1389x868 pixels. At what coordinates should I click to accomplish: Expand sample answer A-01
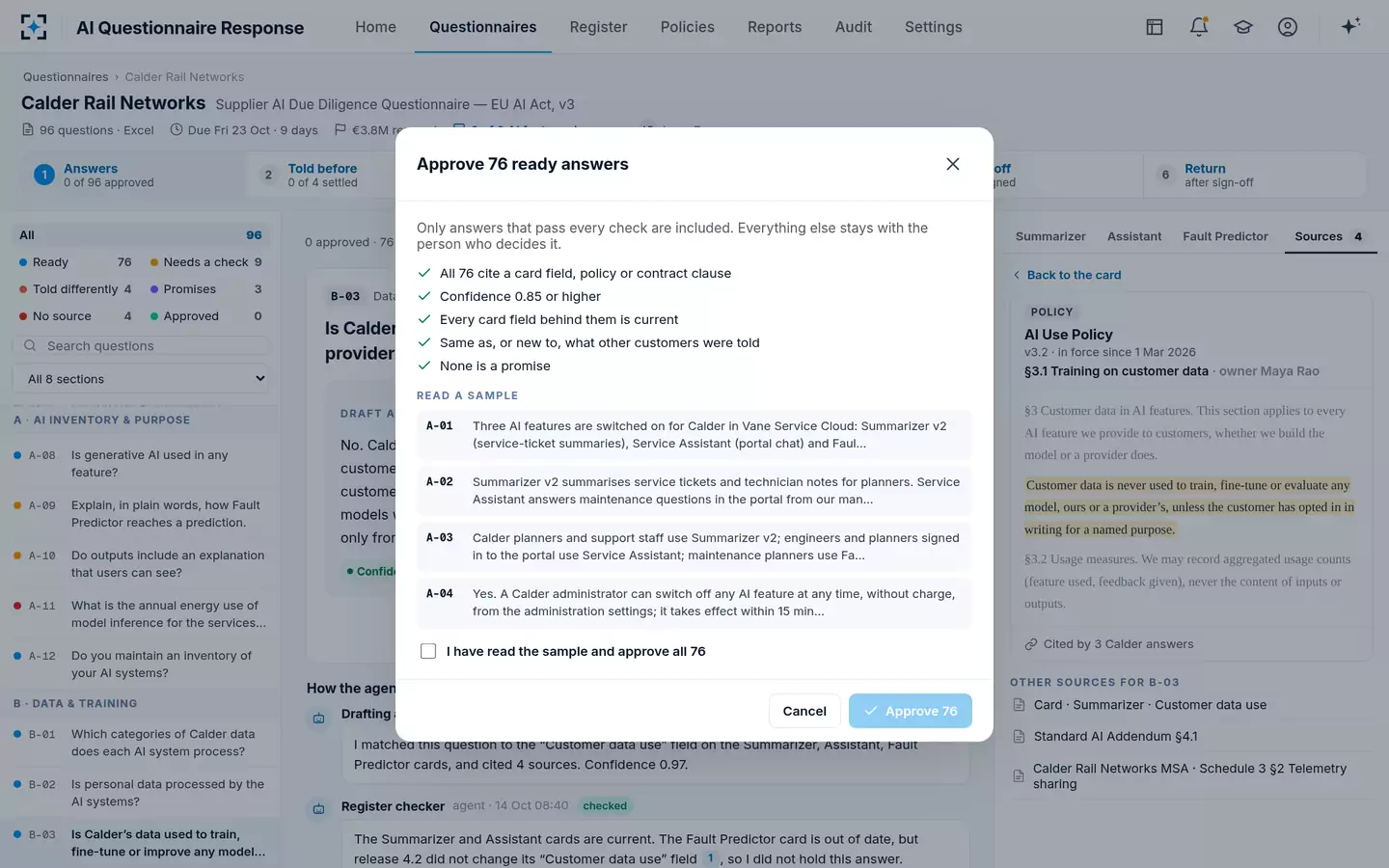coord(694,435)
